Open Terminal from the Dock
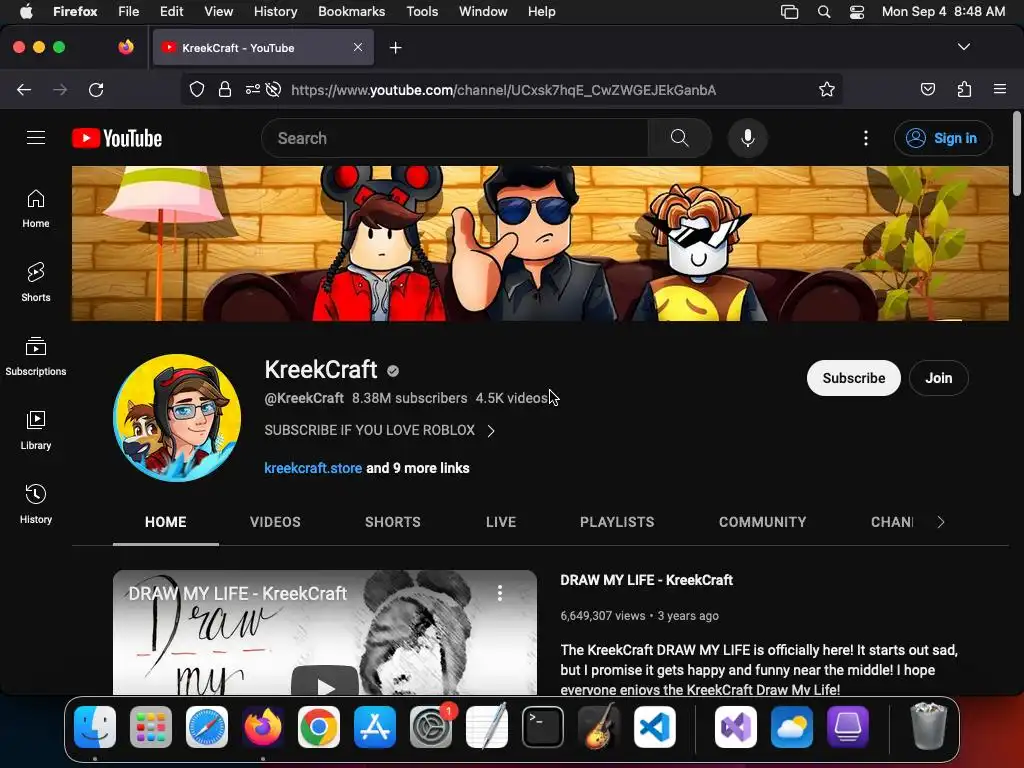1024x768 pixels. [543, 727]
